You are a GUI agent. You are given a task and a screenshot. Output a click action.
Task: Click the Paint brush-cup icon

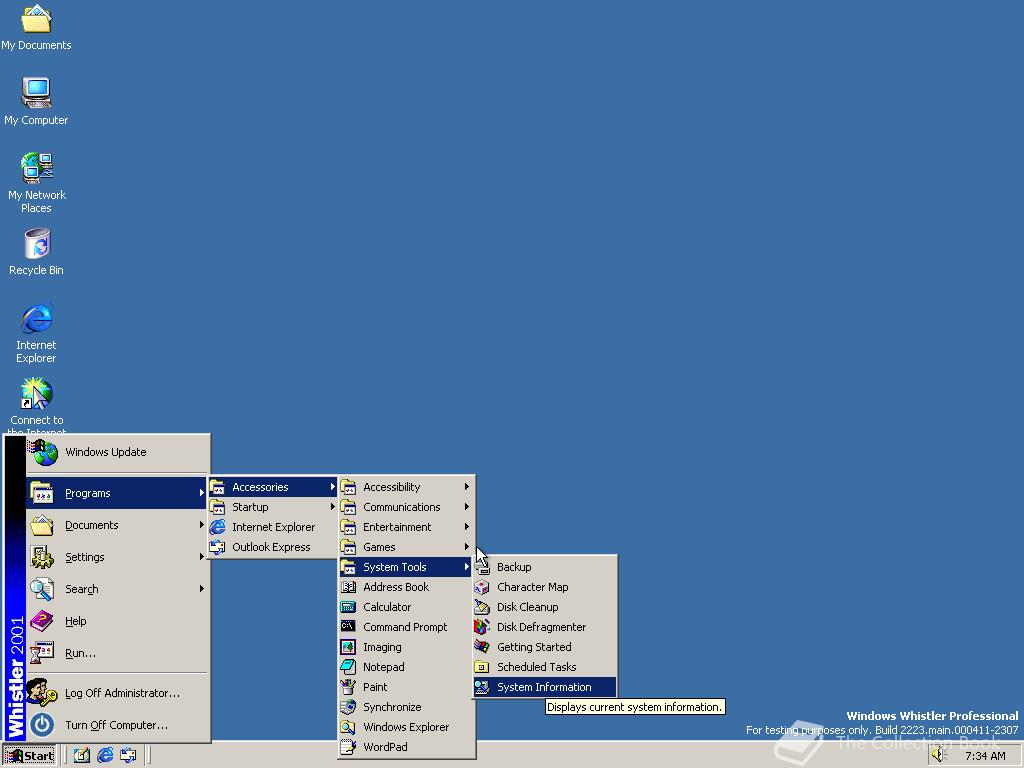[x=349, y=687]
